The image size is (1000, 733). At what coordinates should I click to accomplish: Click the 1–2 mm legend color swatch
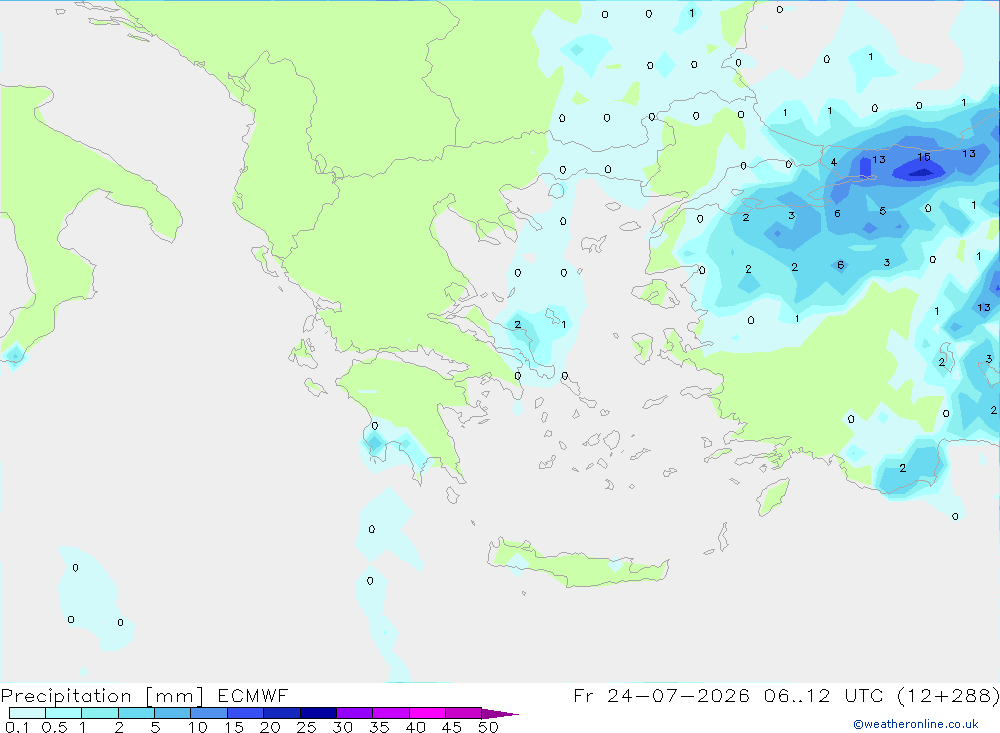[x=100, y=713]
